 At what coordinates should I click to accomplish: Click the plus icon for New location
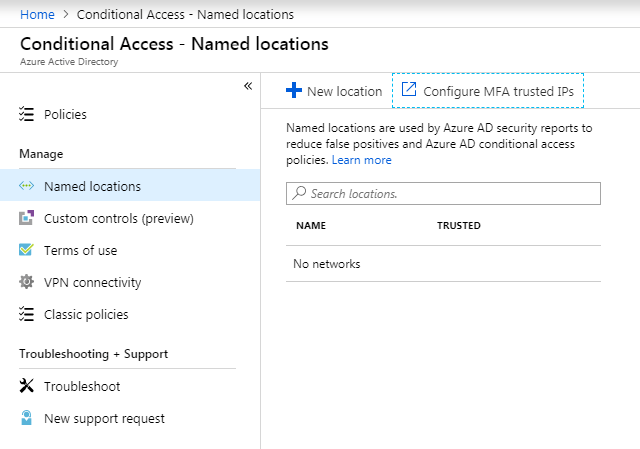pyautogui.click(x=294, y=91)
